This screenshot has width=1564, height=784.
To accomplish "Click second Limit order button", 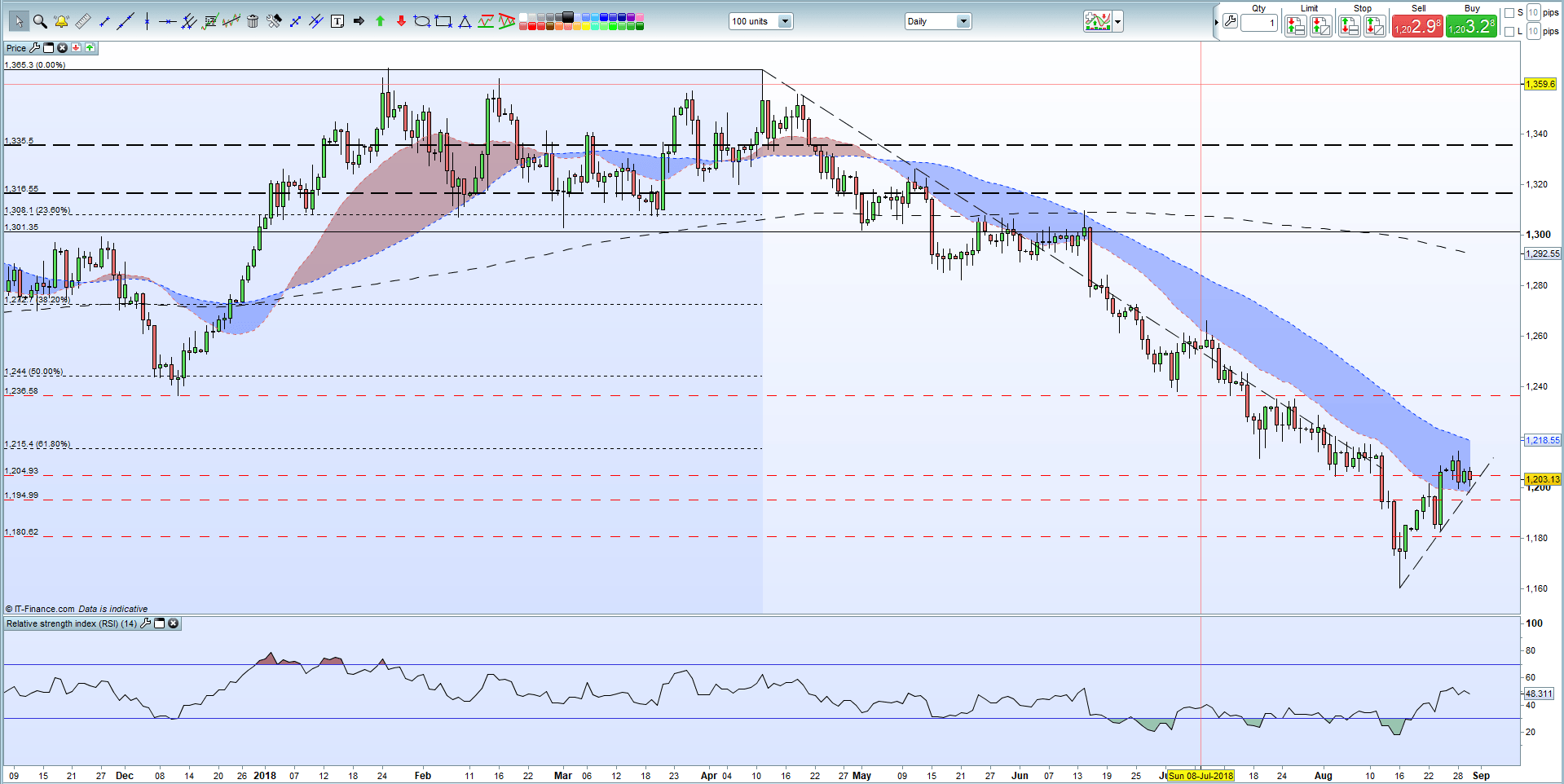I will click(x=1321, y=26).
